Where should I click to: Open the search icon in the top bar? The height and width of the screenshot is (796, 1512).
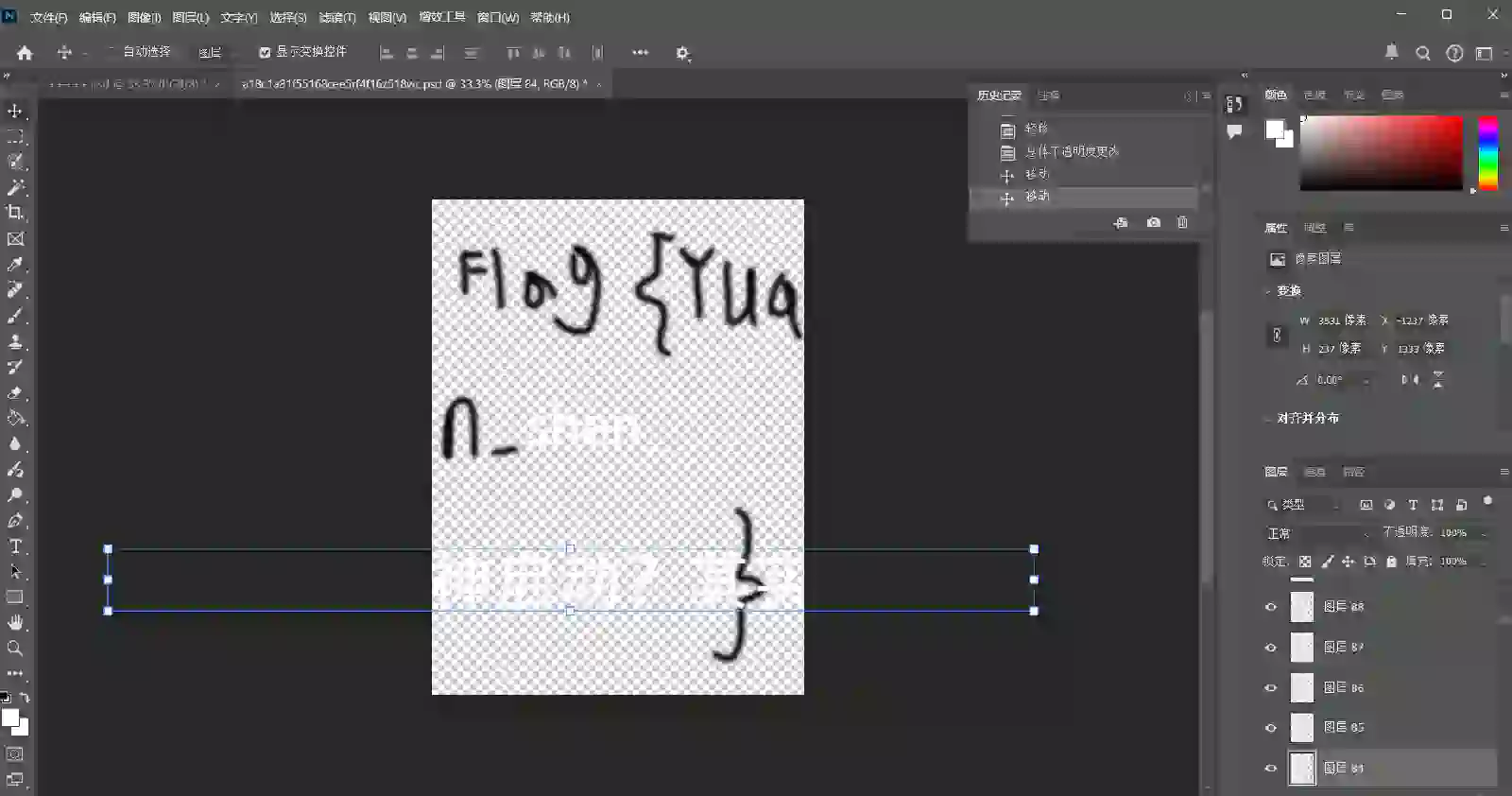tap(1422, 54)
